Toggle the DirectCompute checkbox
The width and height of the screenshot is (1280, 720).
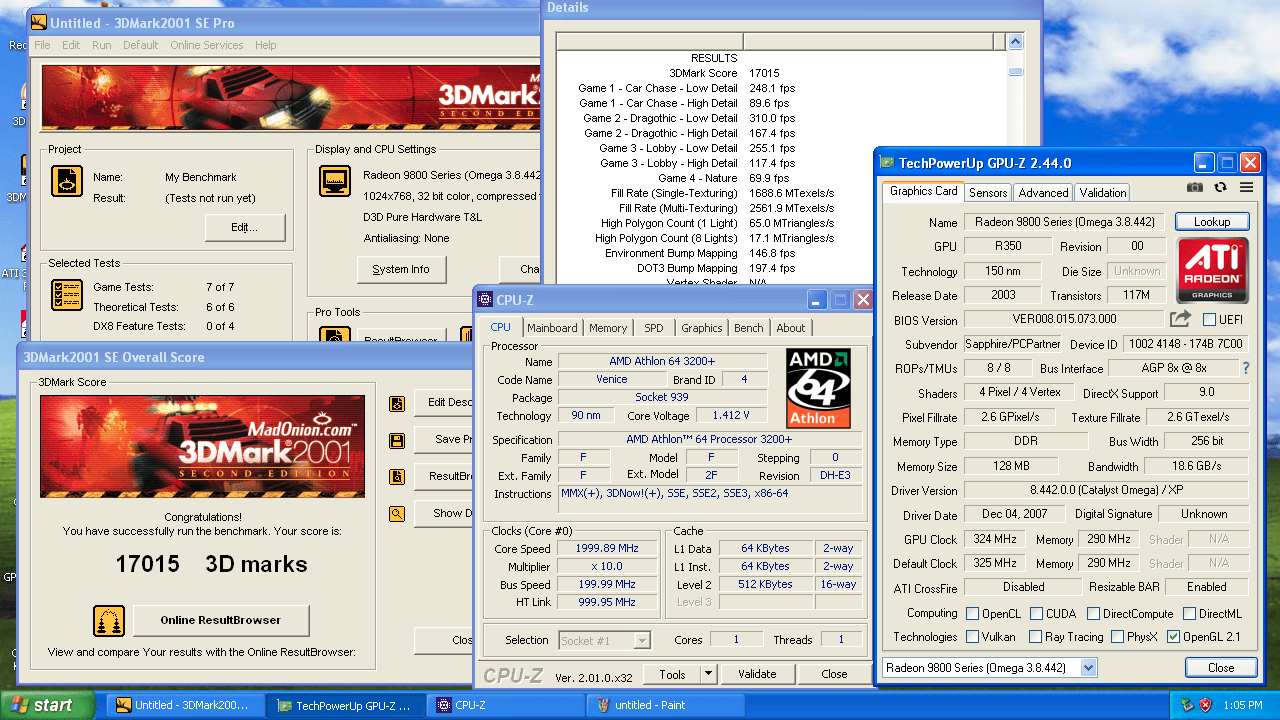coord(1094,613)
